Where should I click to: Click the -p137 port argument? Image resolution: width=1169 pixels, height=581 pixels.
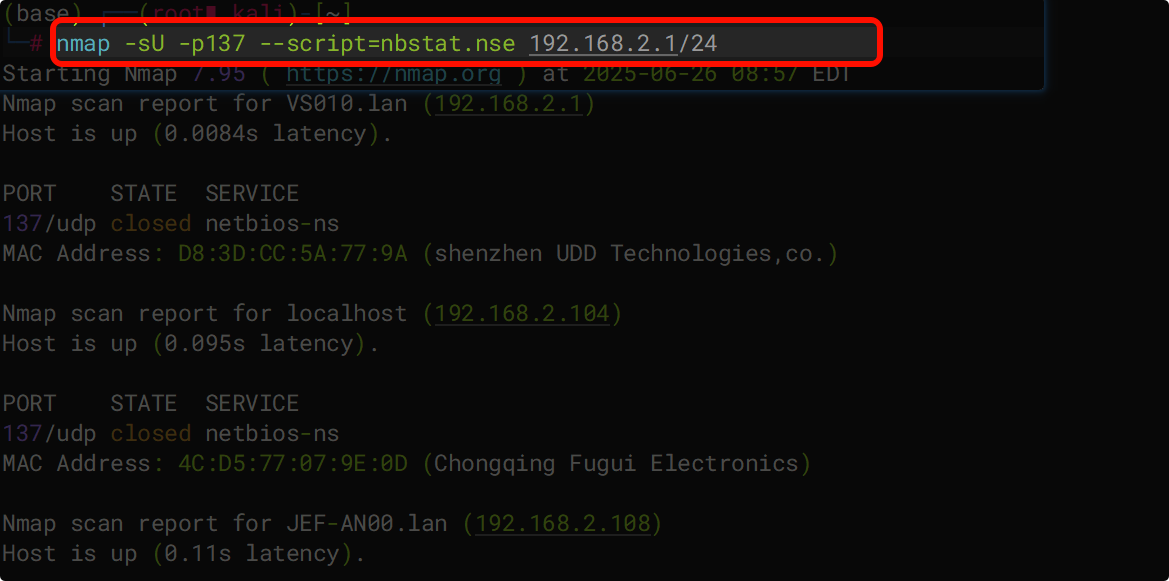click(212, 43)
